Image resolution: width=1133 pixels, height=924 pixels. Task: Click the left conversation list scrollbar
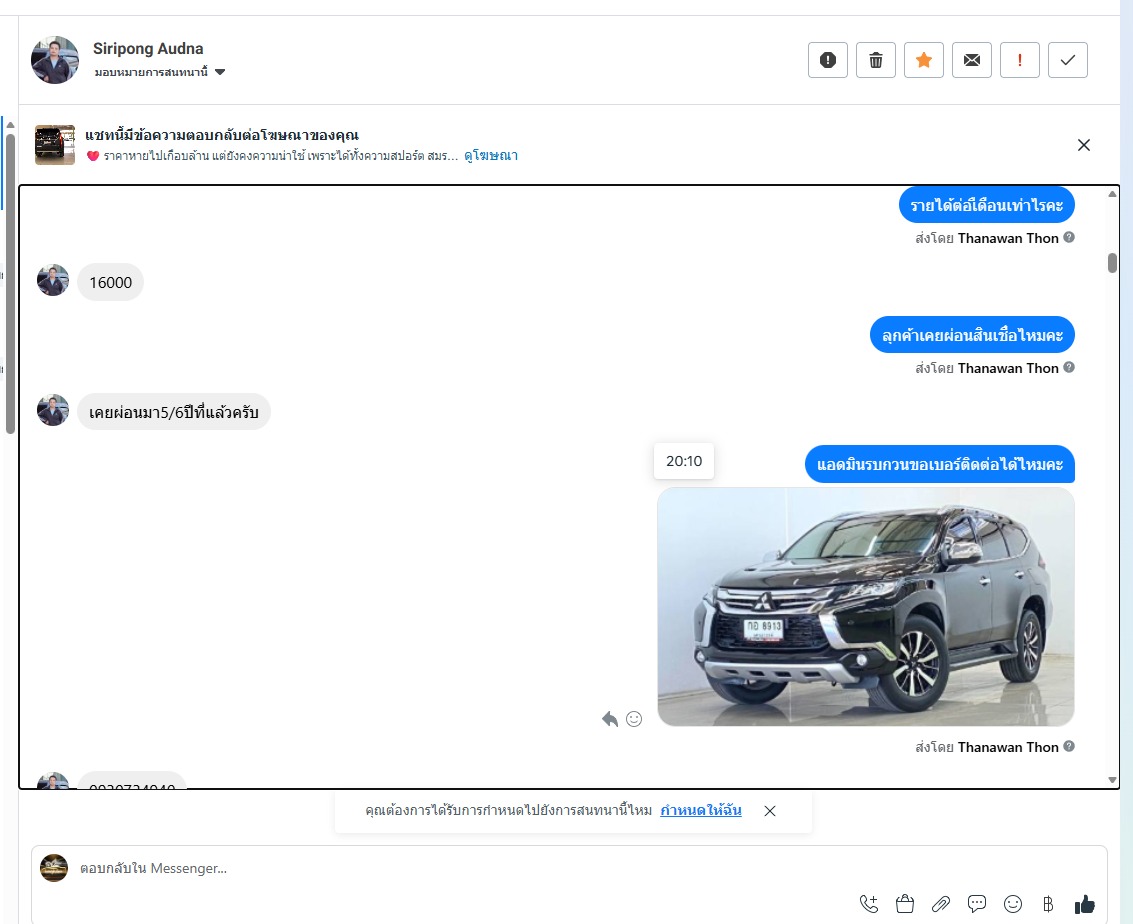click(x=10, y=282)
